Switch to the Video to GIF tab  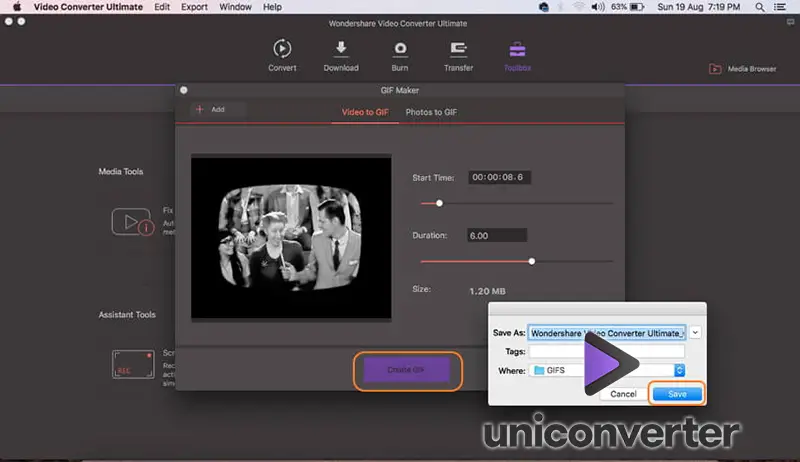(x=365, y=112)
